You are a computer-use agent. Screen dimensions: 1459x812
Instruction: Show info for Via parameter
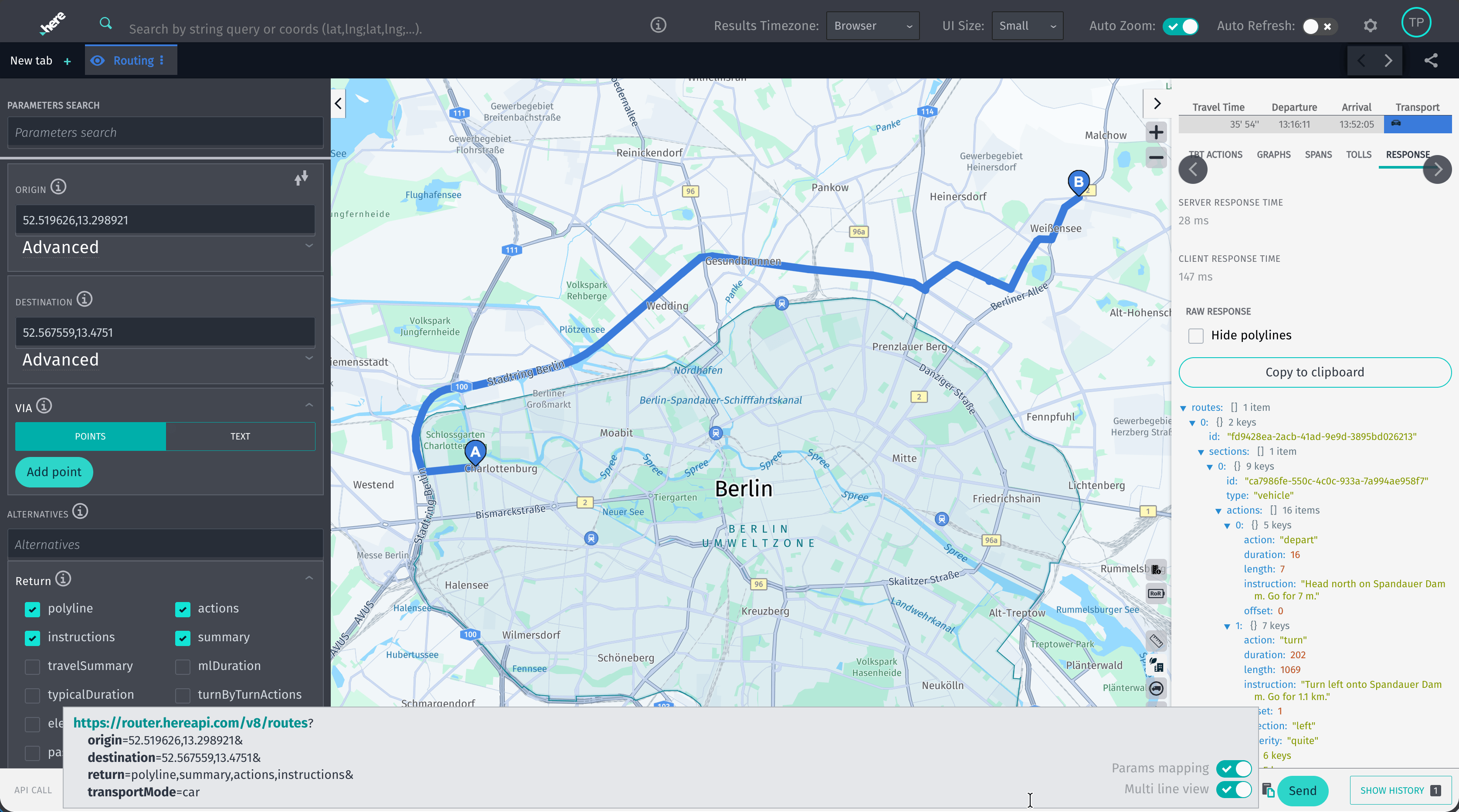(x=44, y=406)
